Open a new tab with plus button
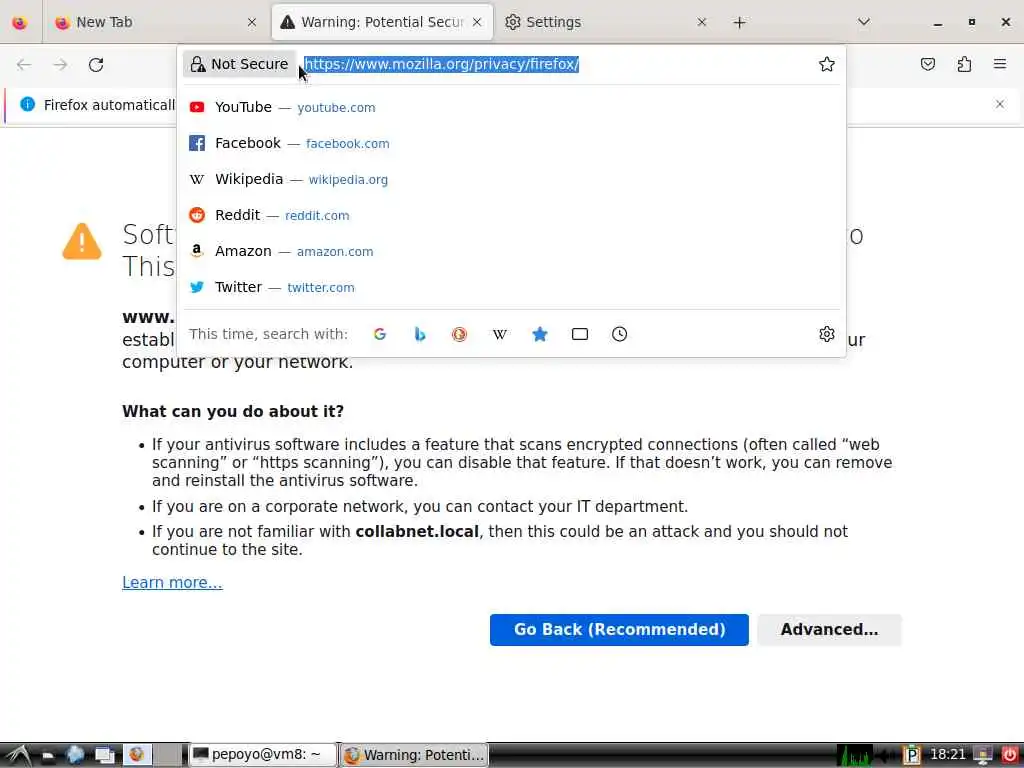1024x768 pixels. (739, 23)
